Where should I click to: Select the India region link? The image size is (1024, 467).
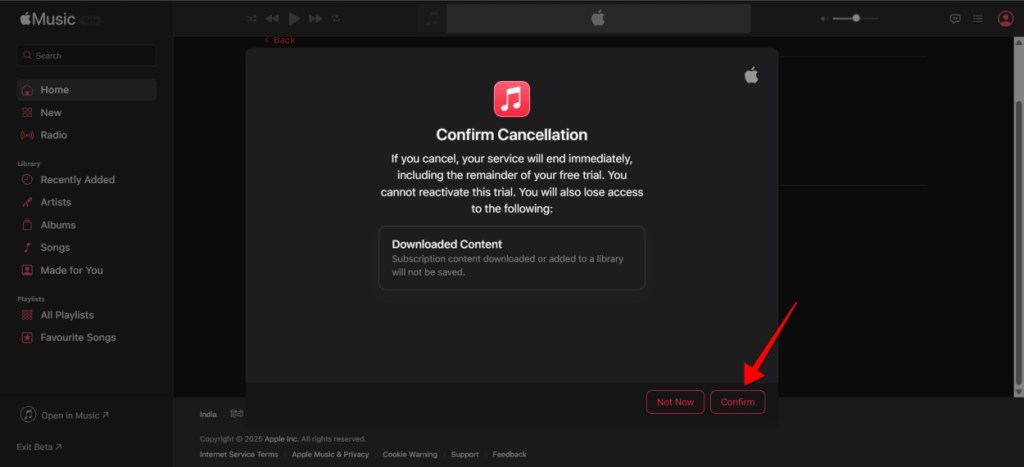point(208,415)
